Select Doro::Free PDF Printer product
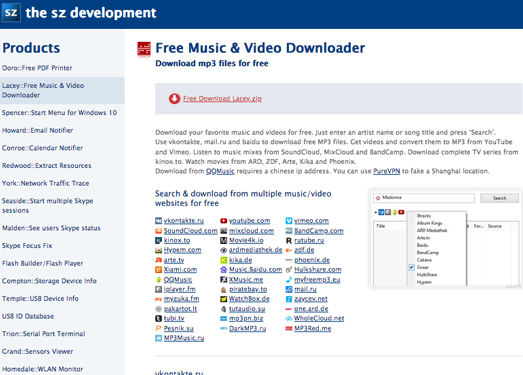The image size is (523, 375). (37, 68)
